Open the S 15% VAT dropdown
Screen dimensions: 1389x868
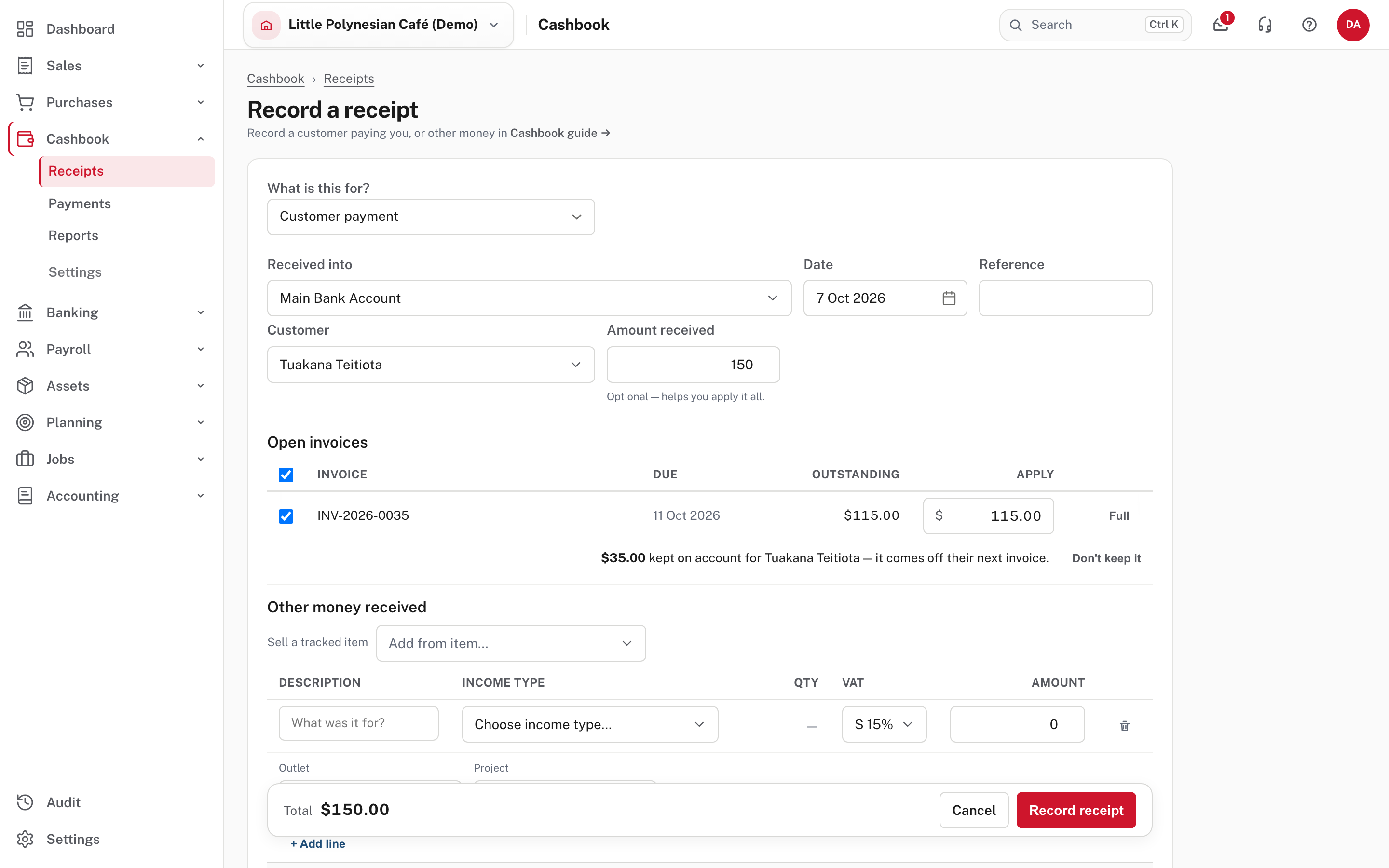[884, 724]
